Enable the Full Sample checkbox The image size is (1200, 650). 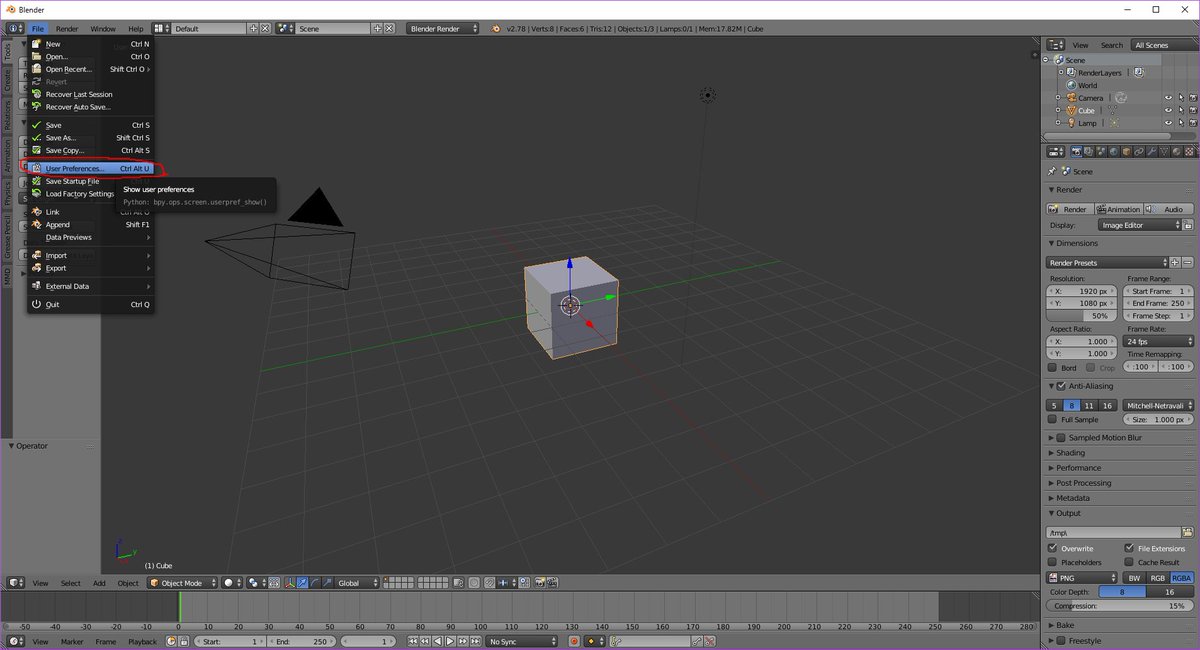[1052, 419]
